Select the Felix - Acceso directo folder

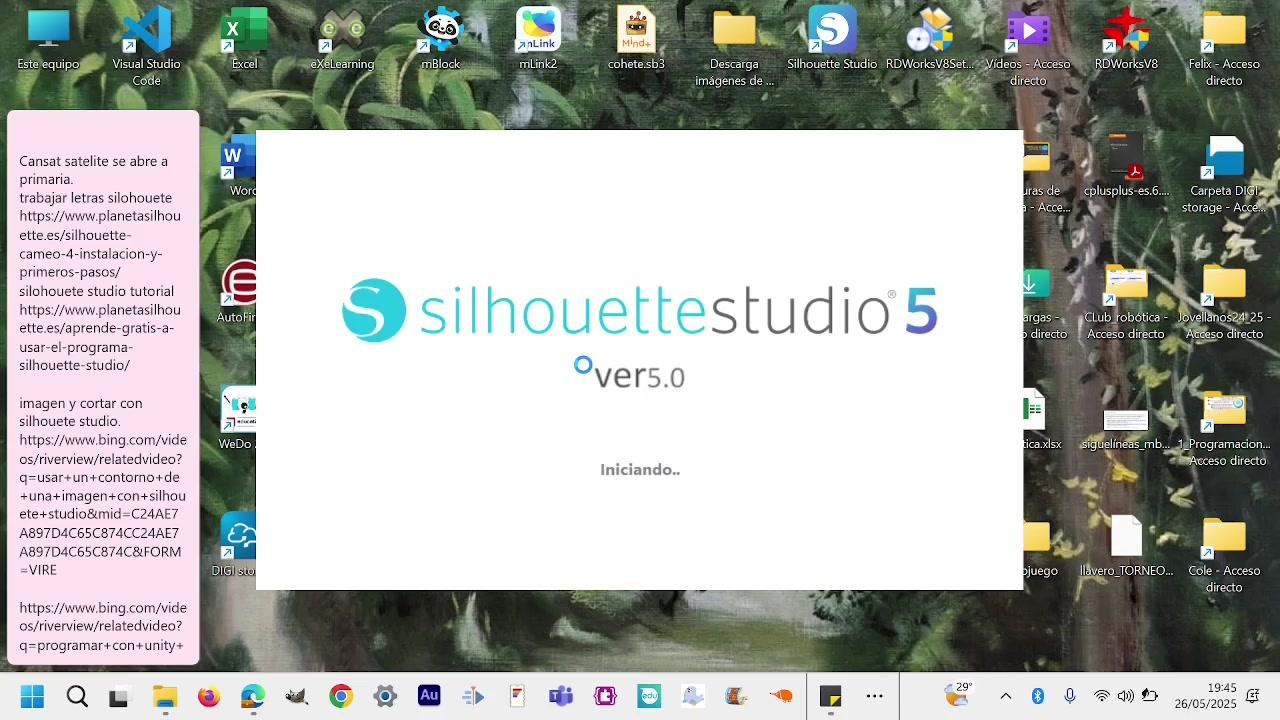pyautogui.click(x=1224, y=47)
